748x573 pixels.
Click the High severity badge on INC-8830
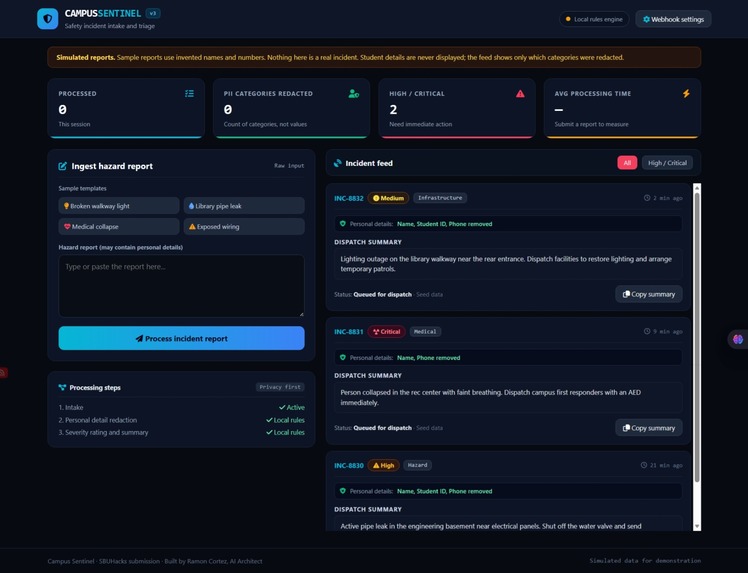click(x=384, y=465)
